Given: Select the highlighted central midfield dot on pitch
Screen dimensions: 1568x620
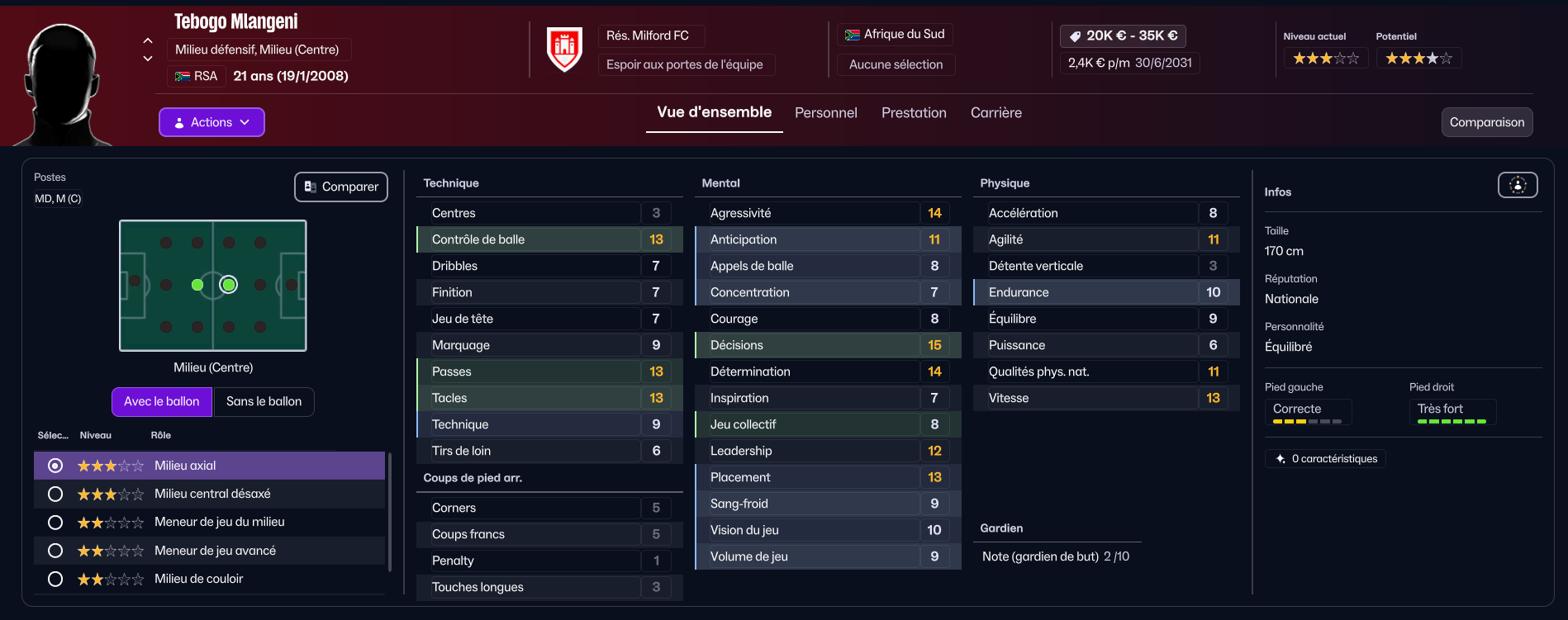Looking at the screenshot, I should pos(229,285).
